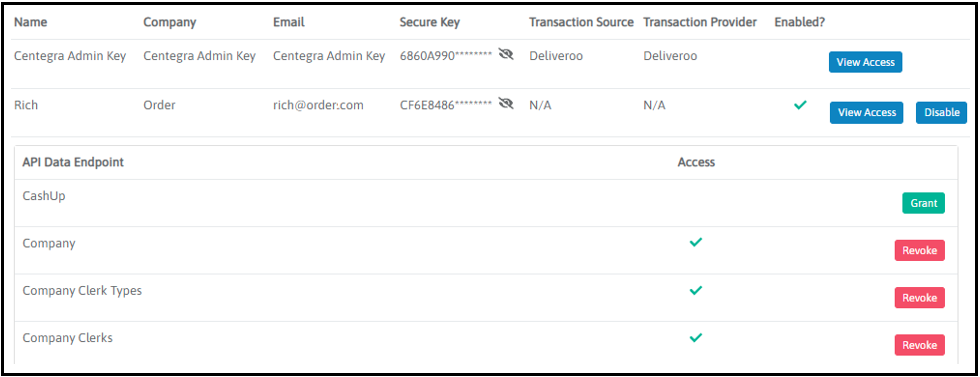View Access for Centegra Admin Key
The image size is (980, 377).
tap(866, 62)
